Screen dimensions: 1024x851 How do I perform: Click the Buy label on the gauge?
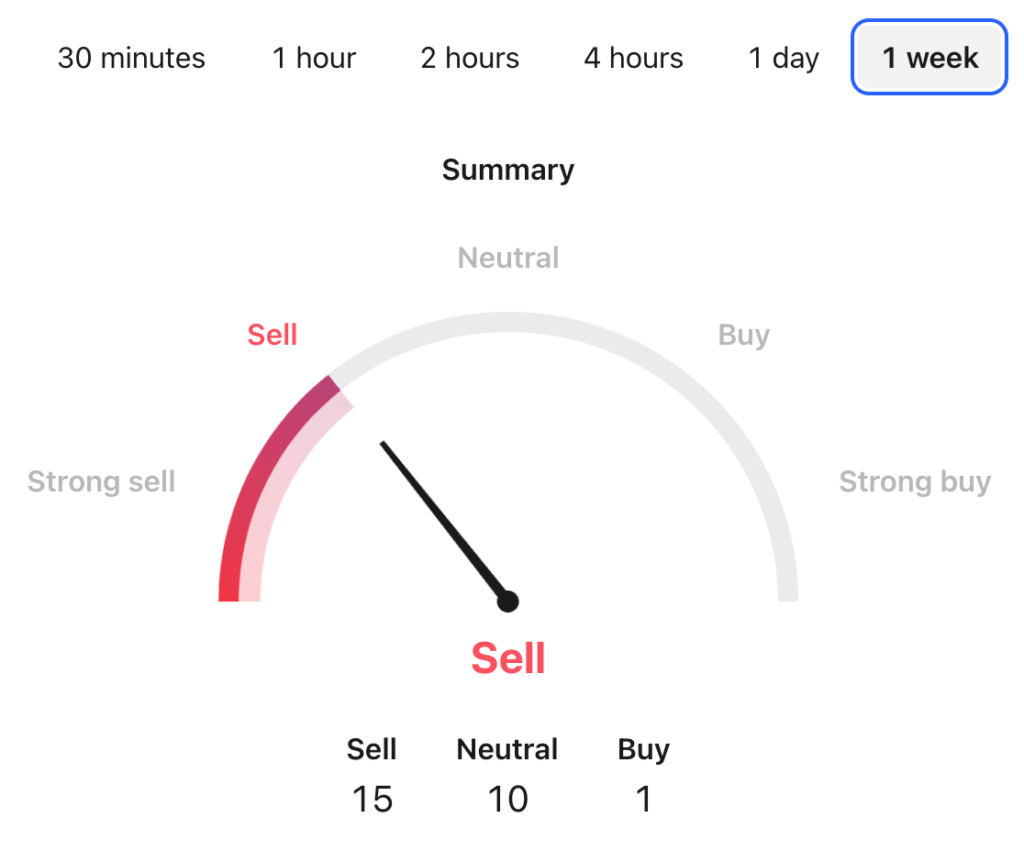(743, 335)
